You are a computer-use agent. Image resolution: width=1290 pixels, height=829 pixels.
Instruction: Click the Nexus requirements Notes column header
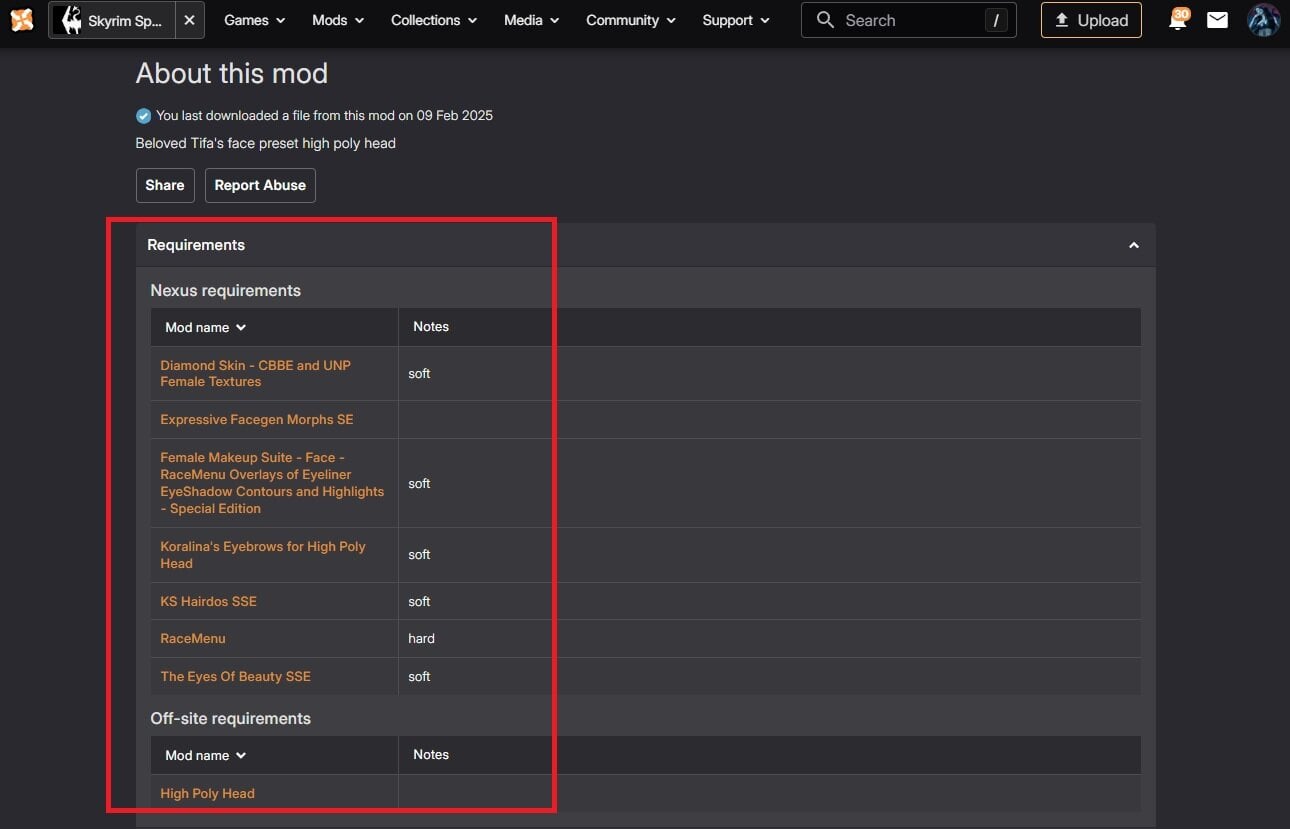point(431,326)
